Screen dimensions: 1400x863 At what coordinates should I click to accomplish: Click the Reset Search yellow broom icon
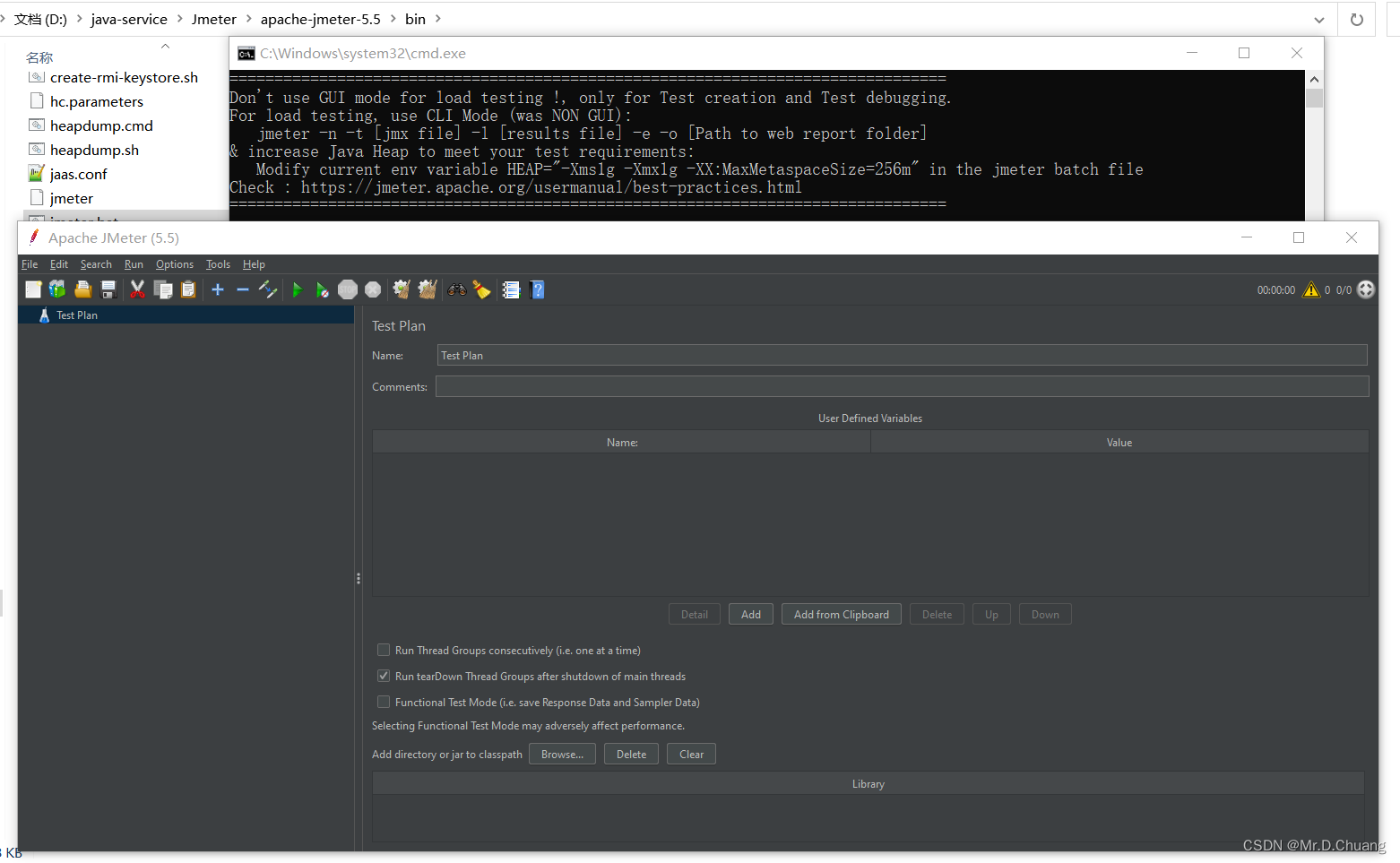482,289
